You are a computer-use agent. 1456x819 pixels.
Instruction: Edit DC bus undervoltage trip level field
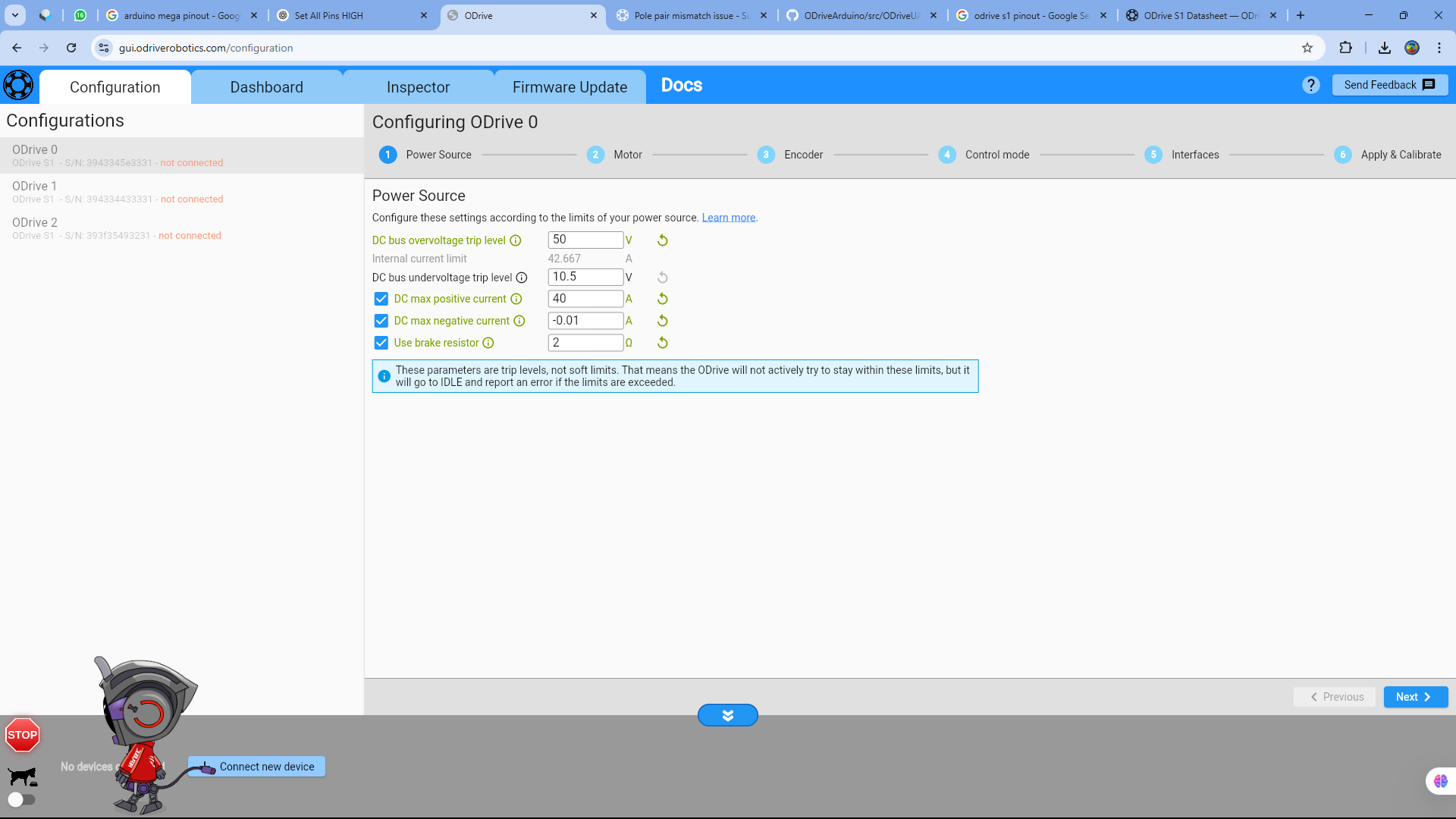pyautogui.click(x=585, y=277)
